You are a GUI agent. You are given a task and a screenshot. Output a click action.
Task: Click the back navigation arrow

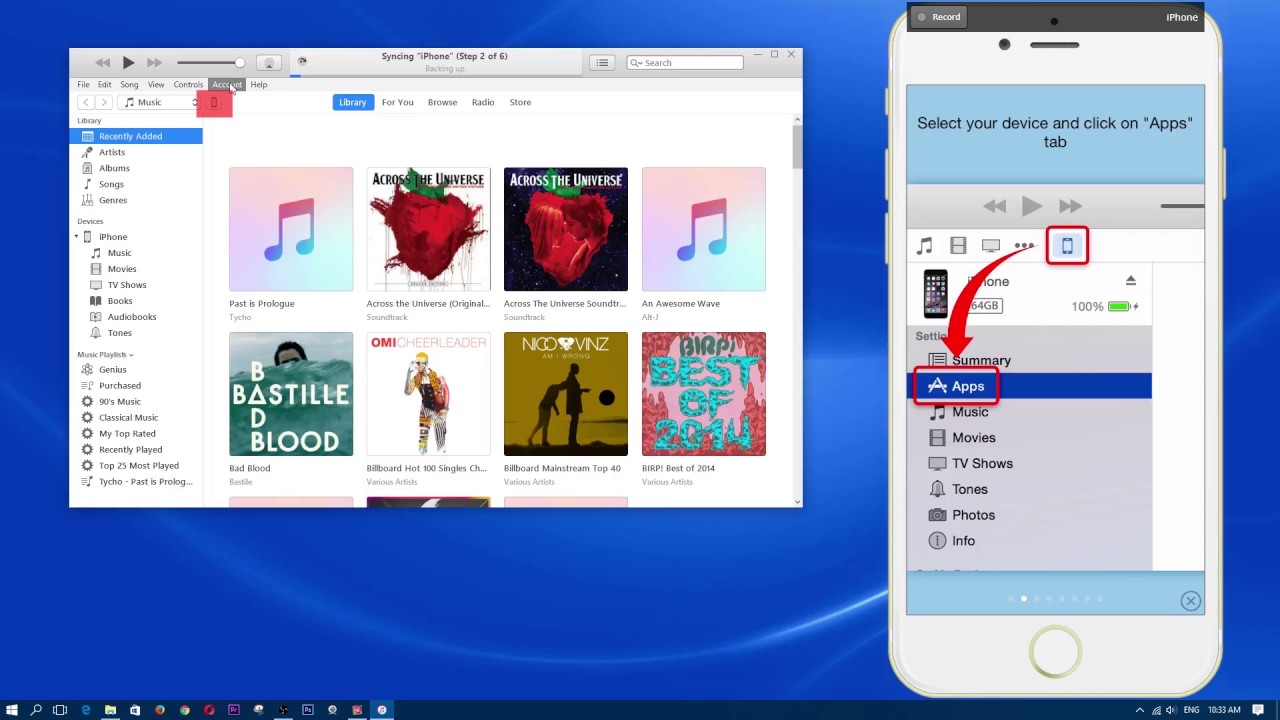(x=86, y=102)
